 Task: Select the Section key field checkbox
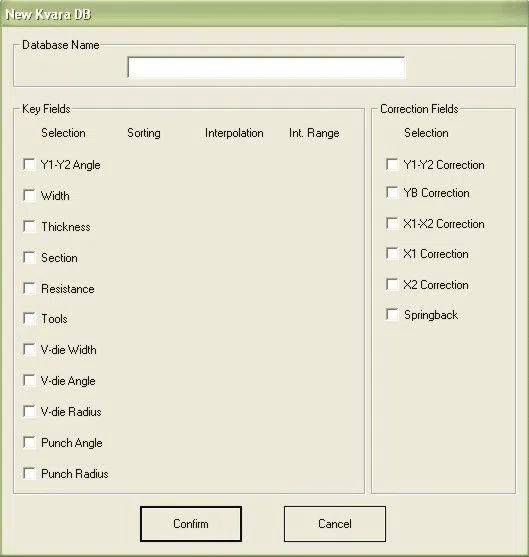pos(29,257)
